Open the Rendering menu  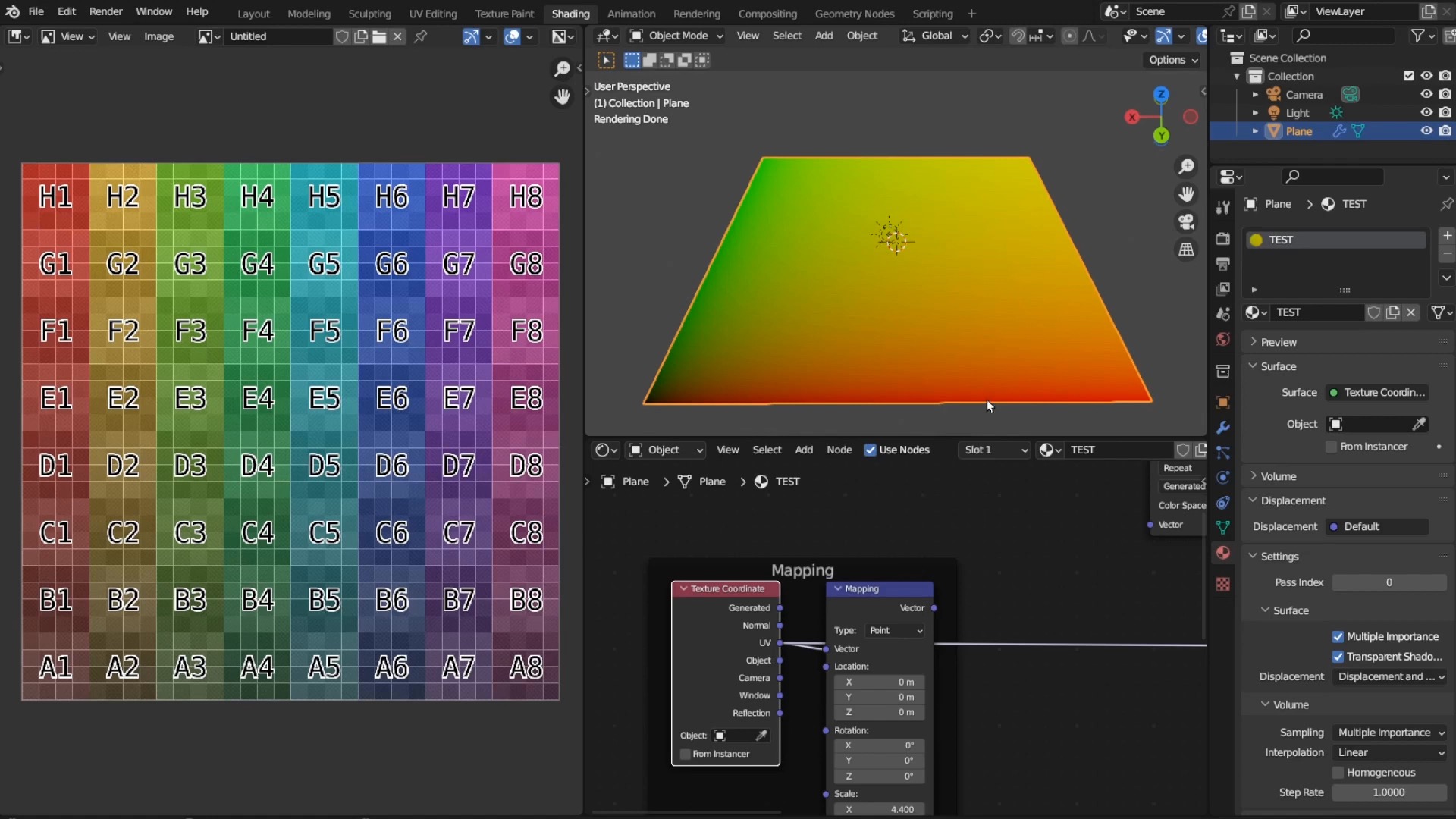(697, 13)
